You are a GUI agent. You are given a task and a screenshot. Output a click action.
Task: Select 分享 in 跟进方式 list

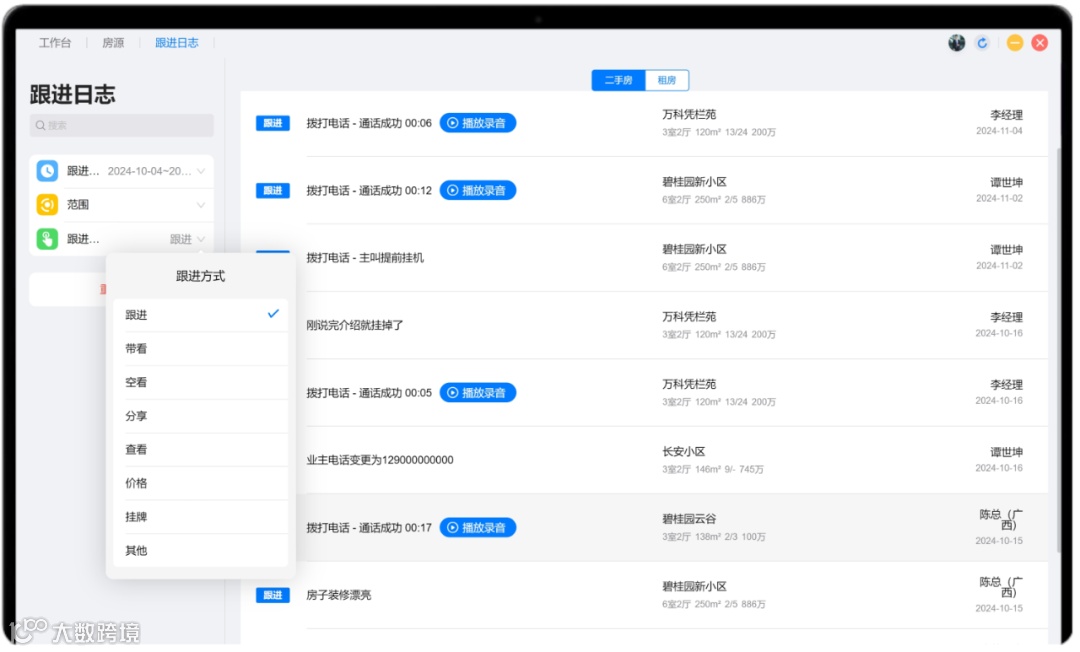click(x=200, y=416)
